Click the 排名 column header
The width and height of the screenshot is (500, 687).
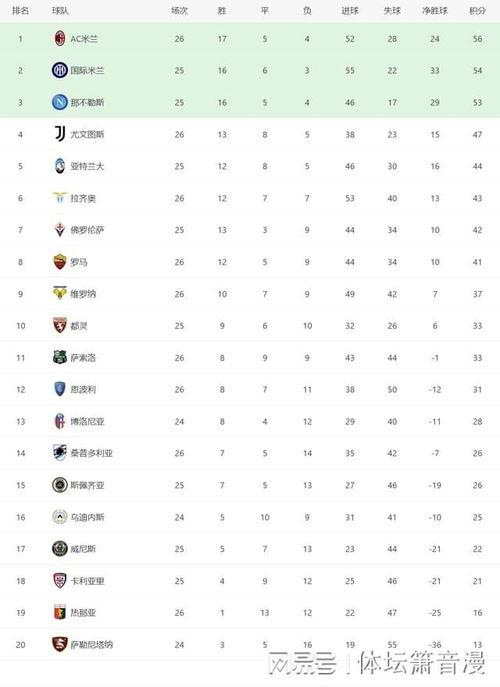tap(20, 11)
